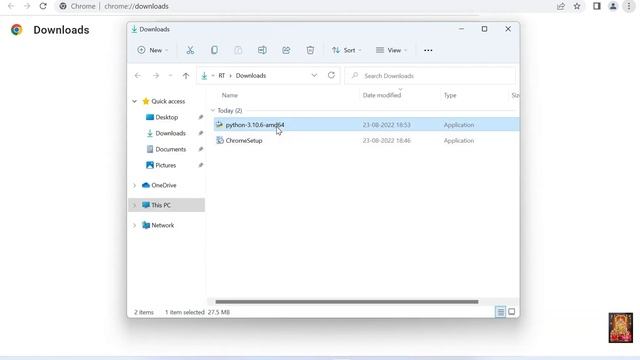Click the Delete trash icon
640x360 pixels.
coord(310,50)
